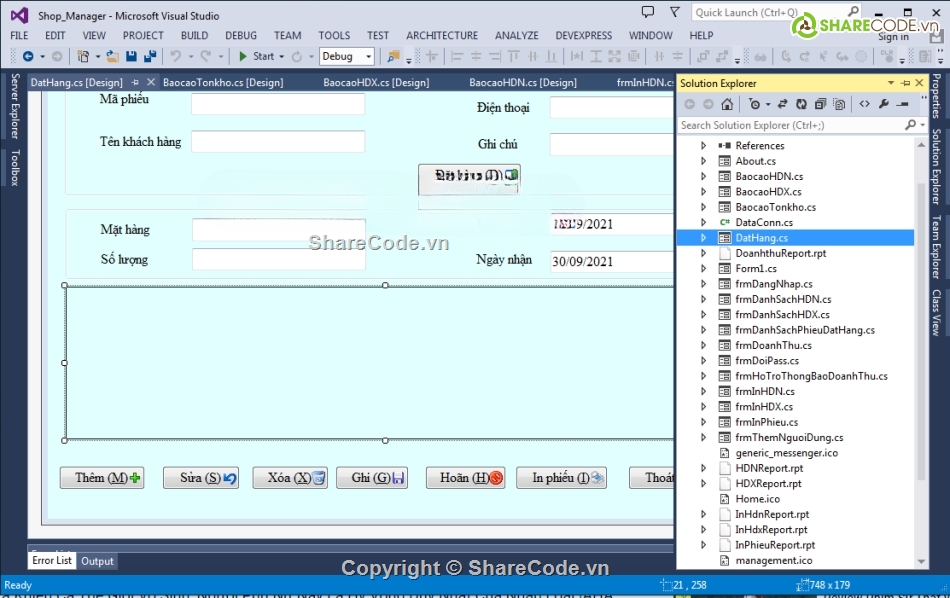The width and height of the screenshot is (950, 598).
Task: Click the Sign in link
Action: 894,37
